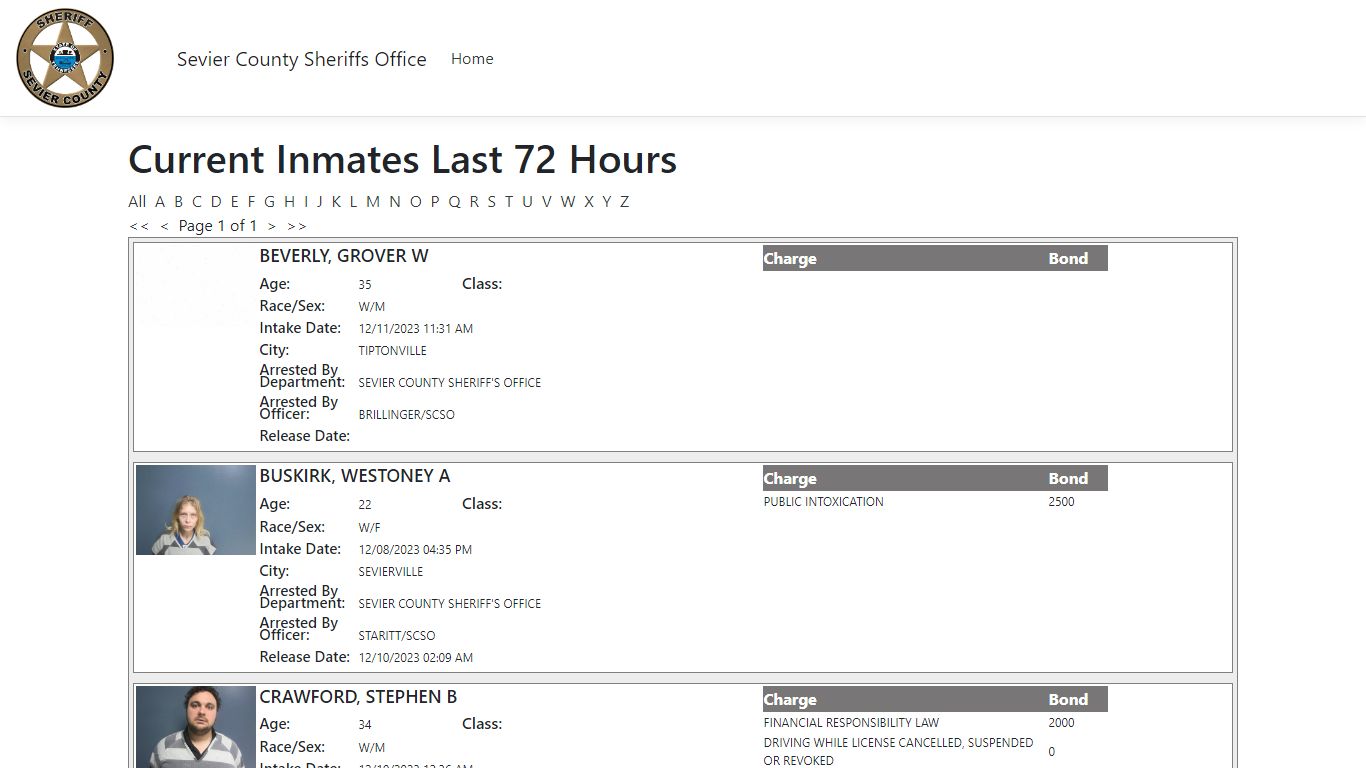Filter inmates by letter S
The width and height of the screenshot is (1366, 768).
[x=491, y=201]
